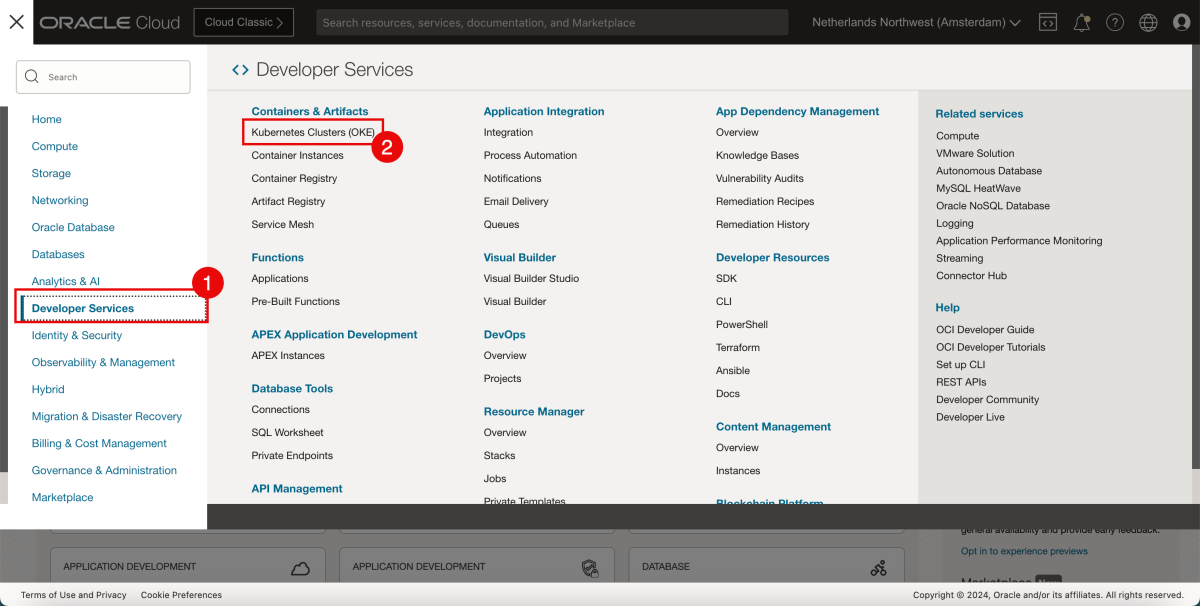
Task: Click the cloud icon on APPLICATION DEVELOPMENT card
Action: [300, 566]
